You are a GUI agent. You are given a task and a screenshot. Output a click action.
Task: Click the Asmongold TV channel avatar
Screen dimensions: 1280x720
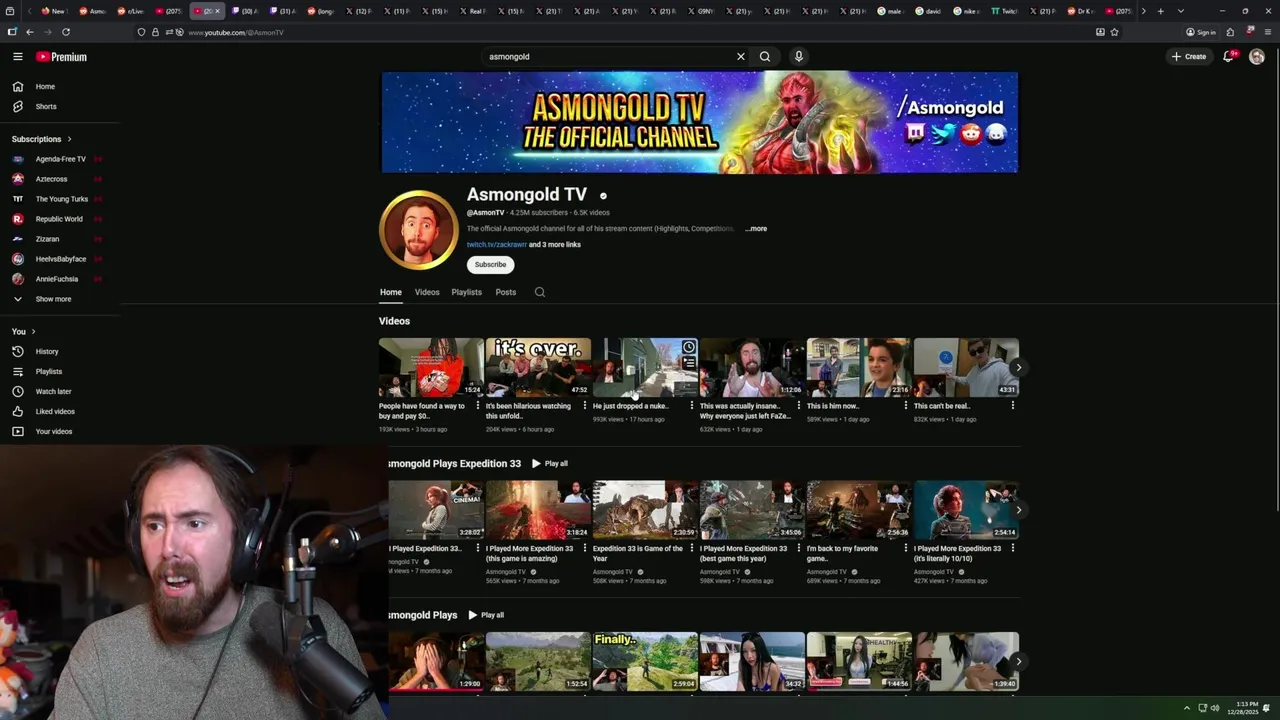(419, 230)
